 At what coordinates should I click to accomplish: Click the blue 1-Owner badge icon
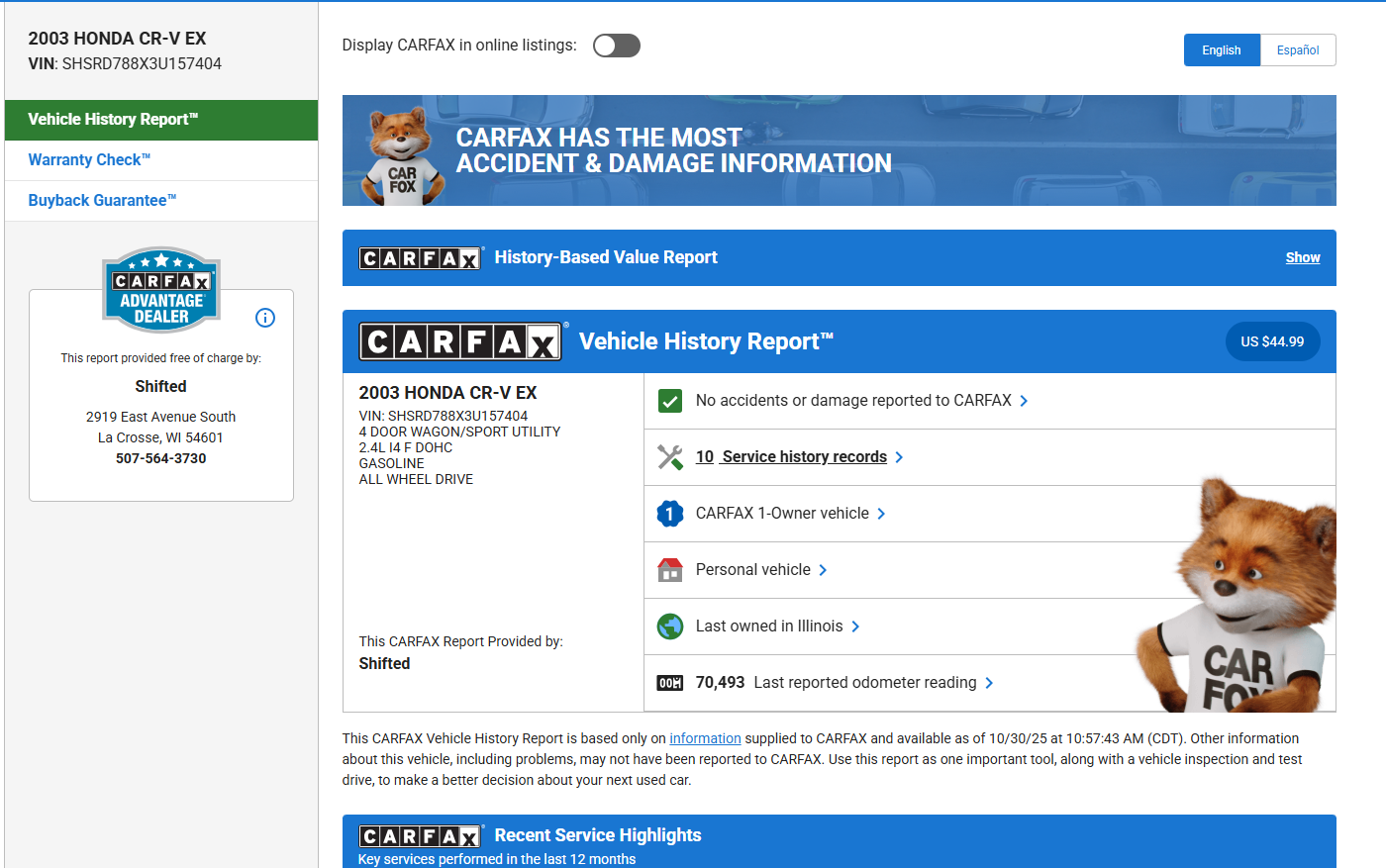pyautogui.click(x=670, y=514)
